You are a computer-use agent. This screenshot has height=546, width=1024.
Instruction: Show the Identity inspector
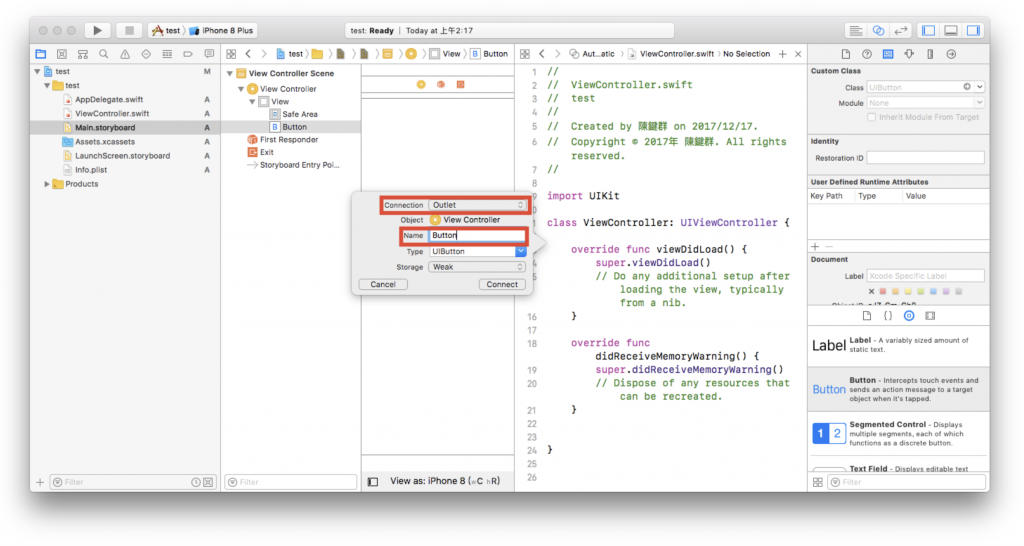888,54
